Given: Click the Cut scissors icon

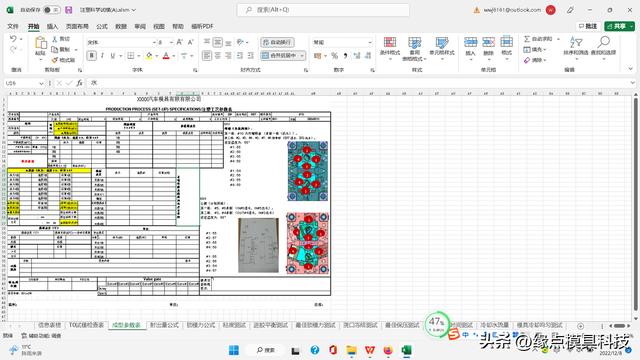Looking at the screenshot, I should (55, 39).
